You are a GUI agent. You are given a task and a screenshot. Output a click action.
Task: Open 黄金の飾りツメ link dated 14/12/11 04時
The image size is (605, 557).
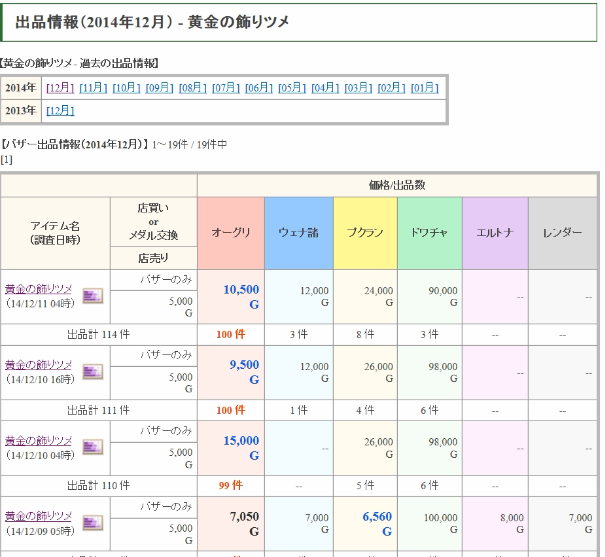tap(39, 289)
